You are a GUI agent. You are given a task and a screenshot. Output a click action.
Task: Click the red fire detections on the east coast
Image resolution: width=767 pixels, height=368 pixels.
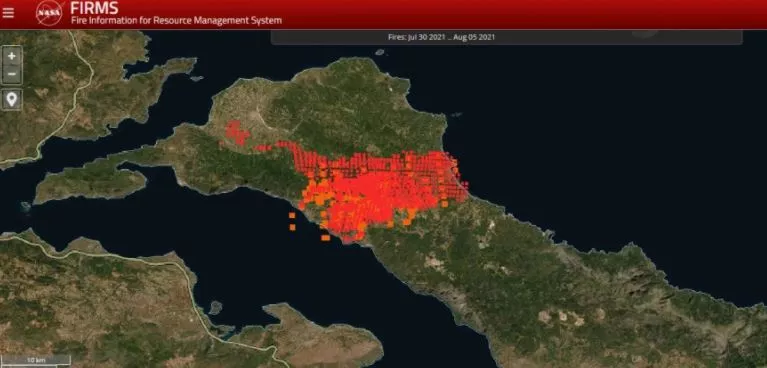coord(452,176)
